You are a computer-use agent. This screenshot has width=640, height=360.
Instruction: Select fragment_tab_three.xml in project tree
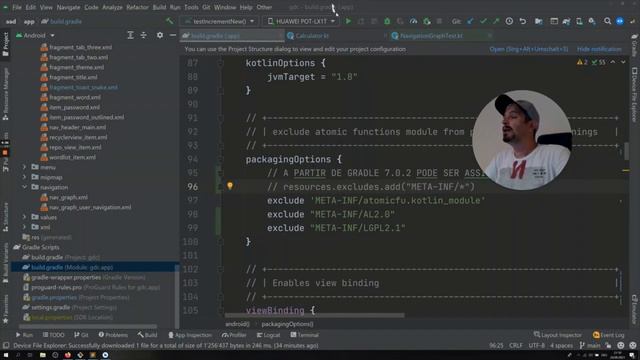pyautogui.click(x=80, y=47)
